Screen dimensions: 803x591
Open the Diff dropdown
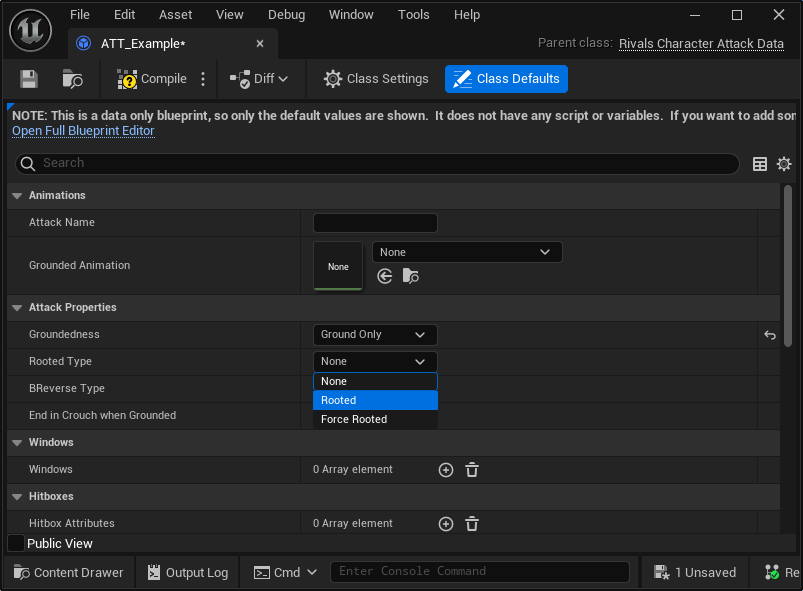pos(259,79)
